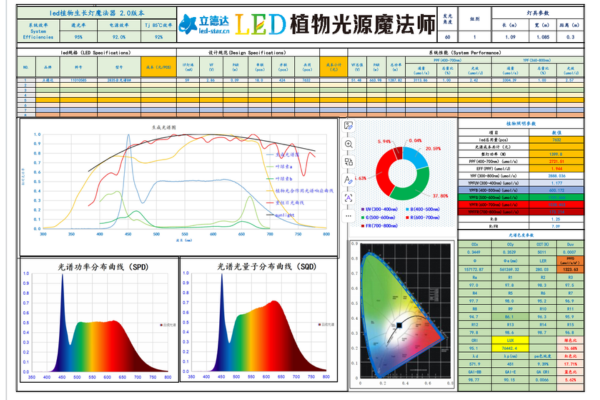Select the SQD spectrum quantum distribution chart
The image size is (600, 400).
pyautogui.click(x=259, y=320)
